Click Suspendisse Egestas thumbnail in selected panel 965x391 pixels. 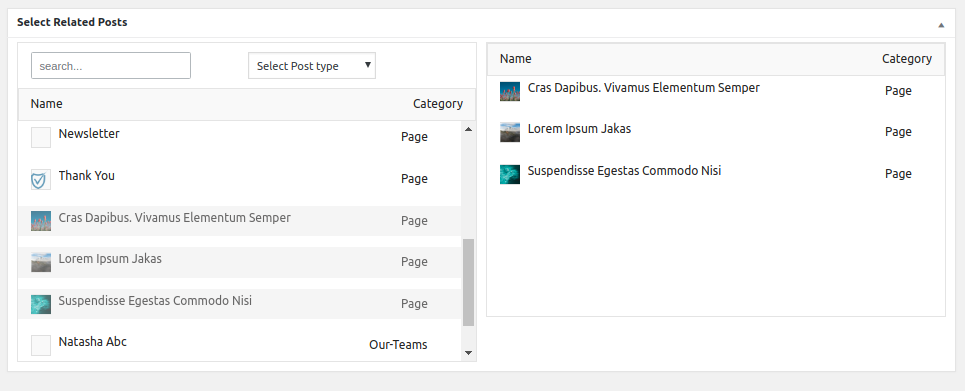tap(510, 174)
